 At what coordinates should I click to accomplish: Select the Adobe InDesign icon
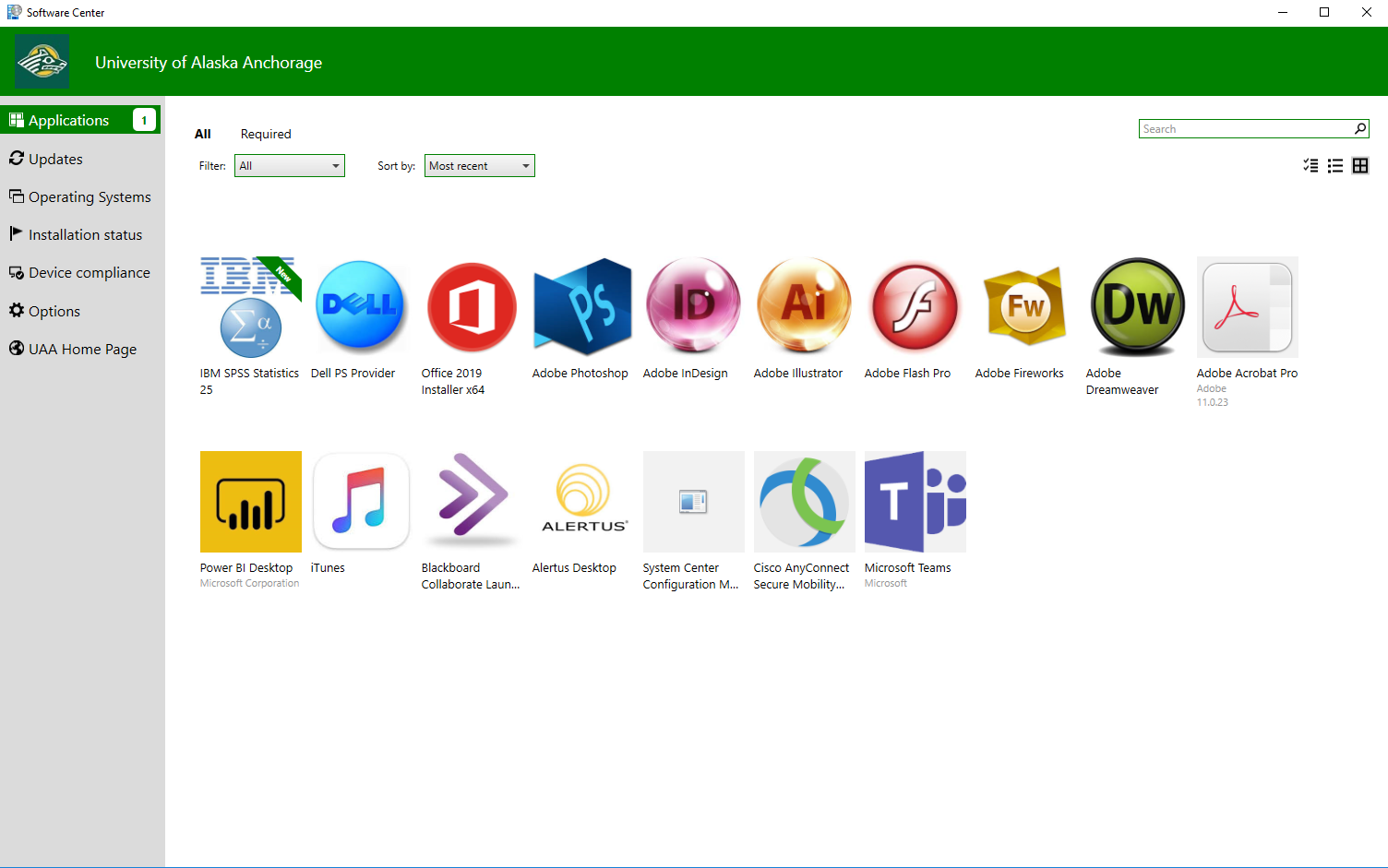pos(693,307)
